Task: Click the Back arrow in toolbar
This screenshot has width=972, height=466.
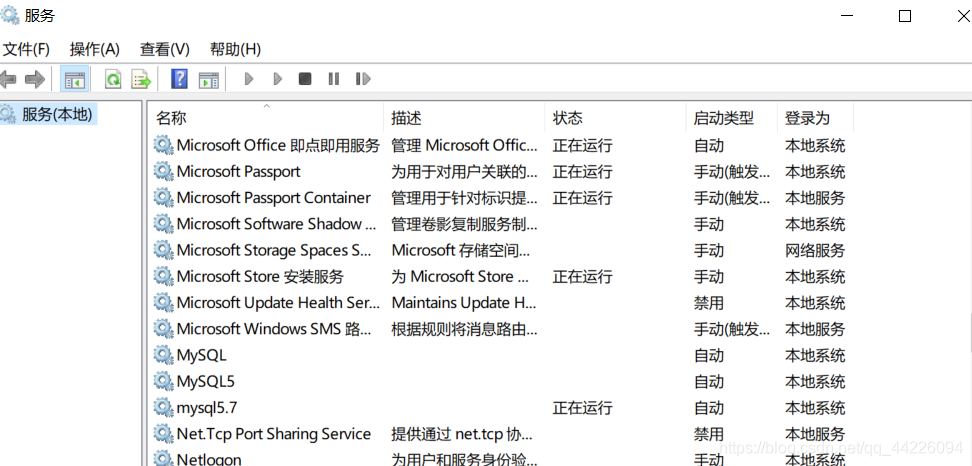Action: tap(7, 79)
